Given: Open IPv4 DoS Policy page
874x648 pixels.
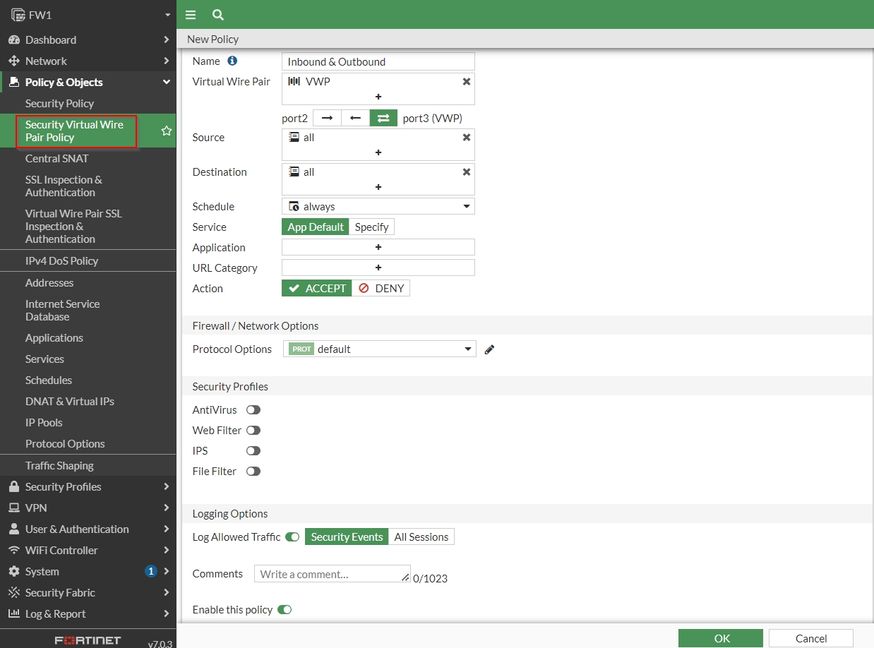Looking at the screenshot, I should coord(61,261).
